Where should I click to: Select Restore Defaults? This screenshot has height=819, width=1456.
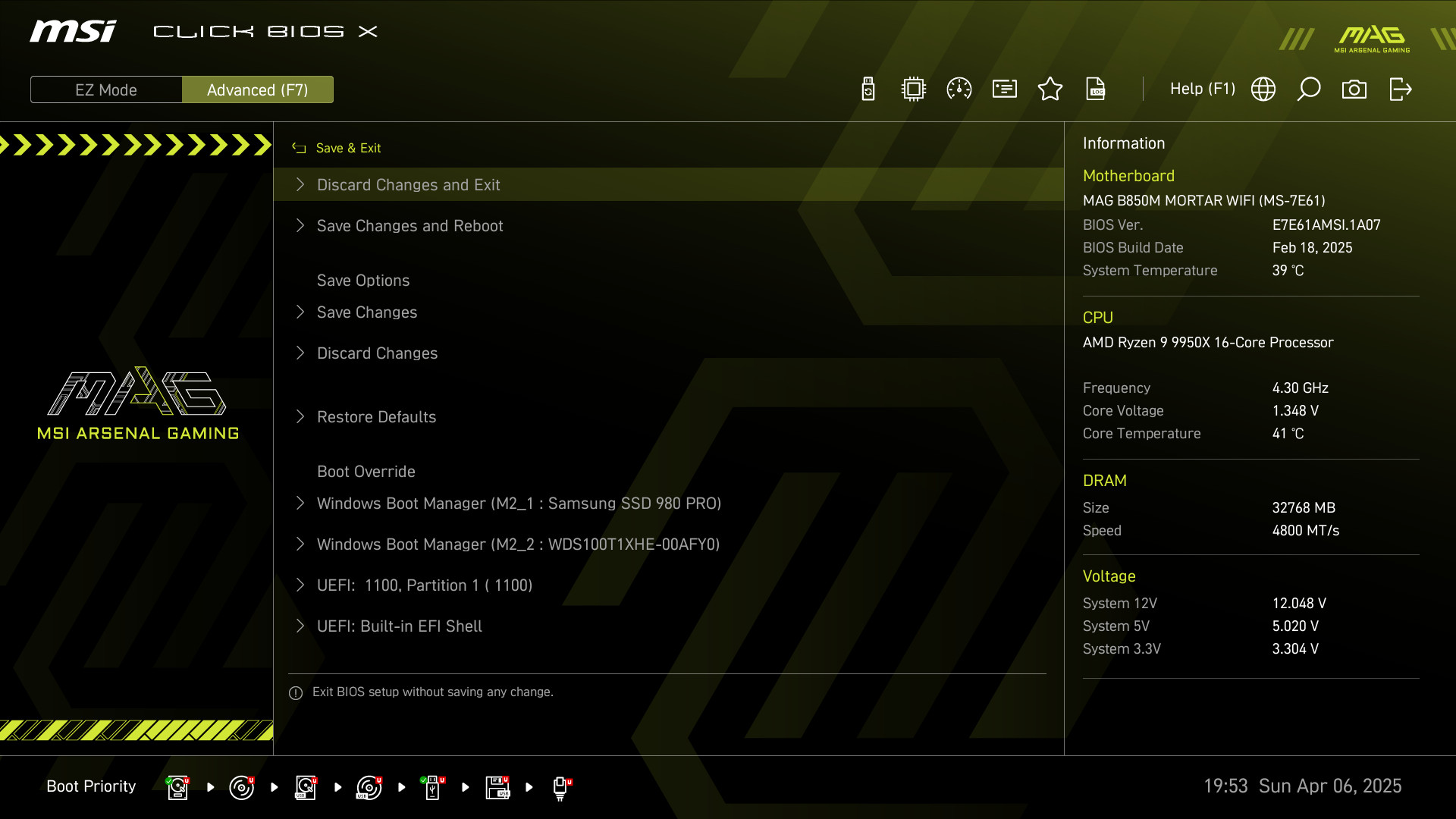tap(668, 416)
